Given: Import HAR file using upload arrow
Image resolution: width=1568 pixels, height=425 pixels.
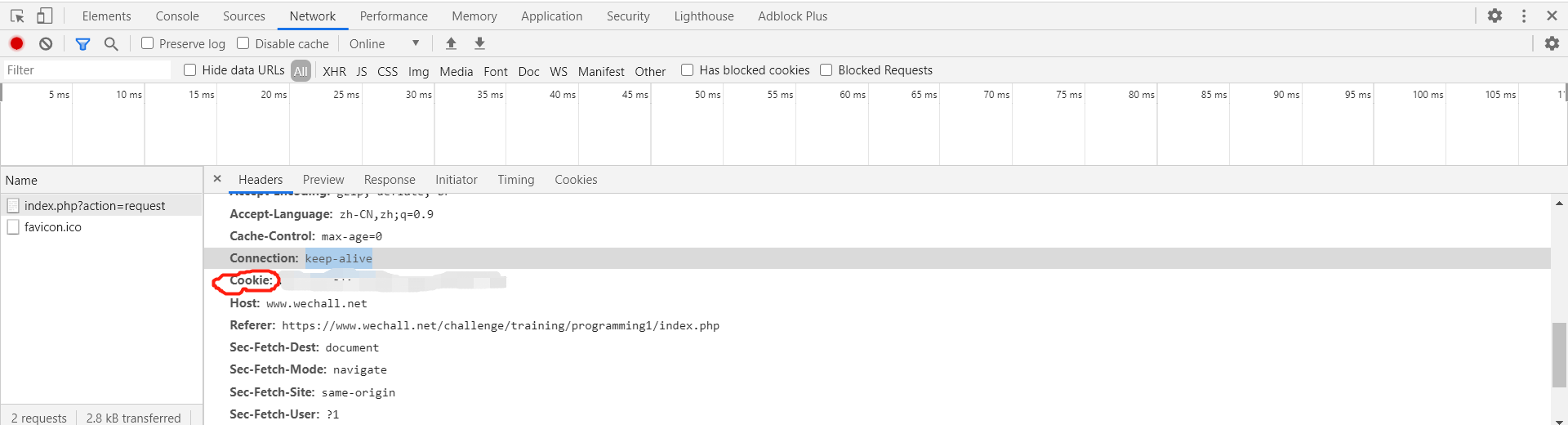Looking at the screenshot, I should point(451,43).
